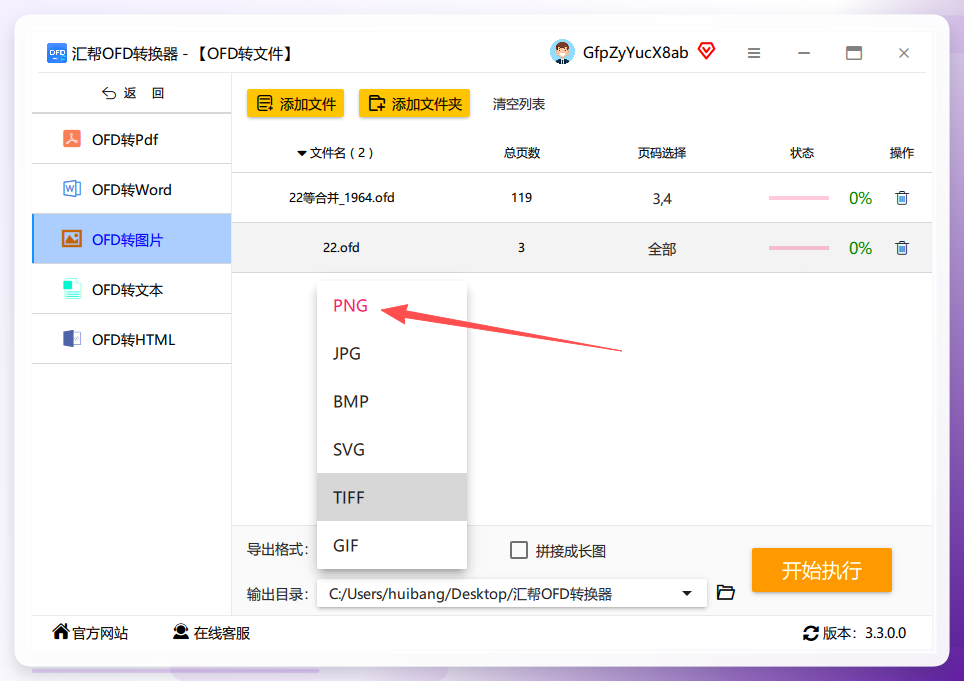
Task: Click the 开始执行 button
Action: [821, 570]
